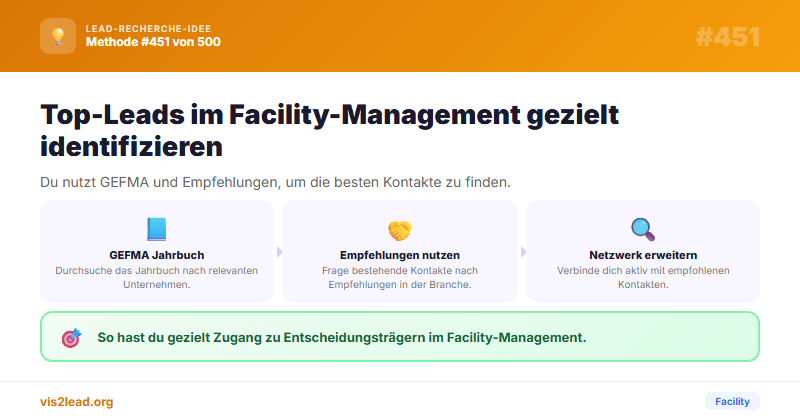Image resolution: width=800 pixels, height=420 pixels.
Task: Click the 'Netzwerk erweitern' card title
Action: pos(643,255)
